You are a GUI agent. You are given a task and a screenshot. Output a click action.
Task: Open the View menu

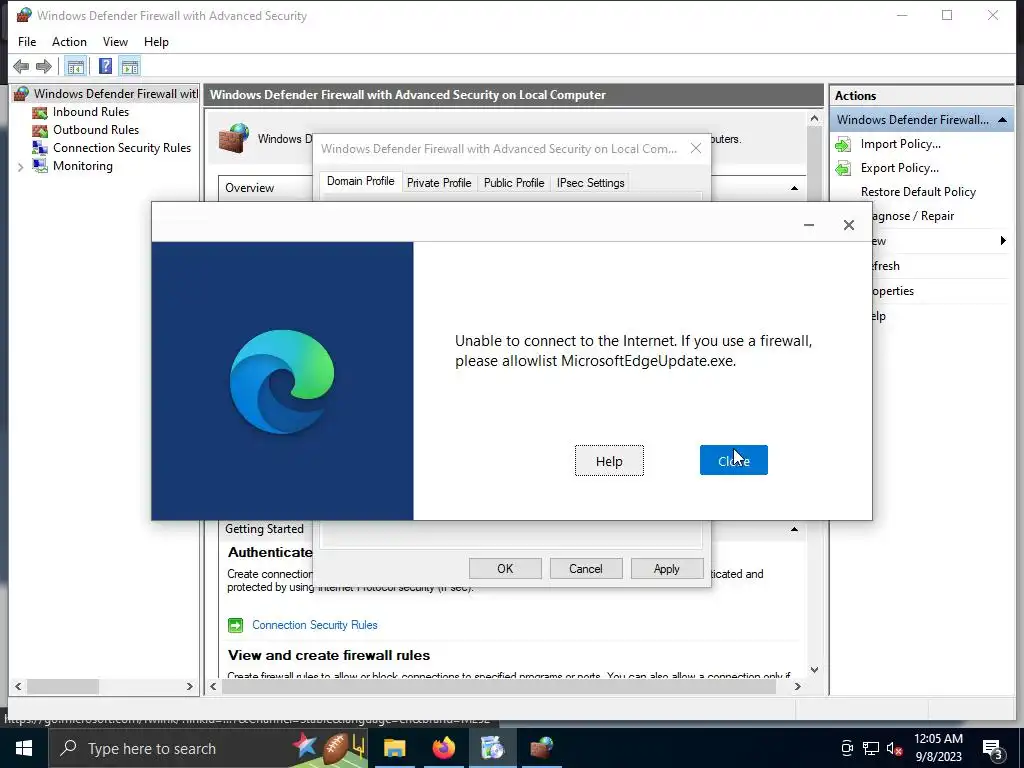tap(115, 42)
